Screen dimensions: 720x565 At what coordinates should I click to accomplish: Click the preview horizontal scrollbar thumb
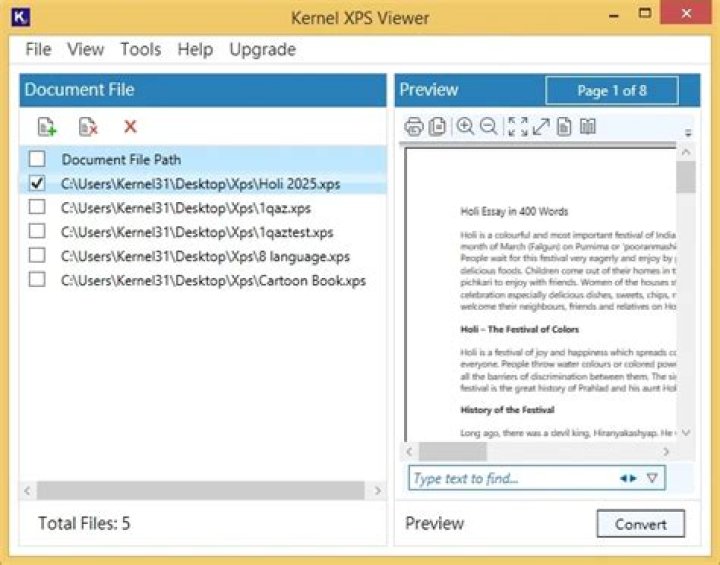click(453, 452)
